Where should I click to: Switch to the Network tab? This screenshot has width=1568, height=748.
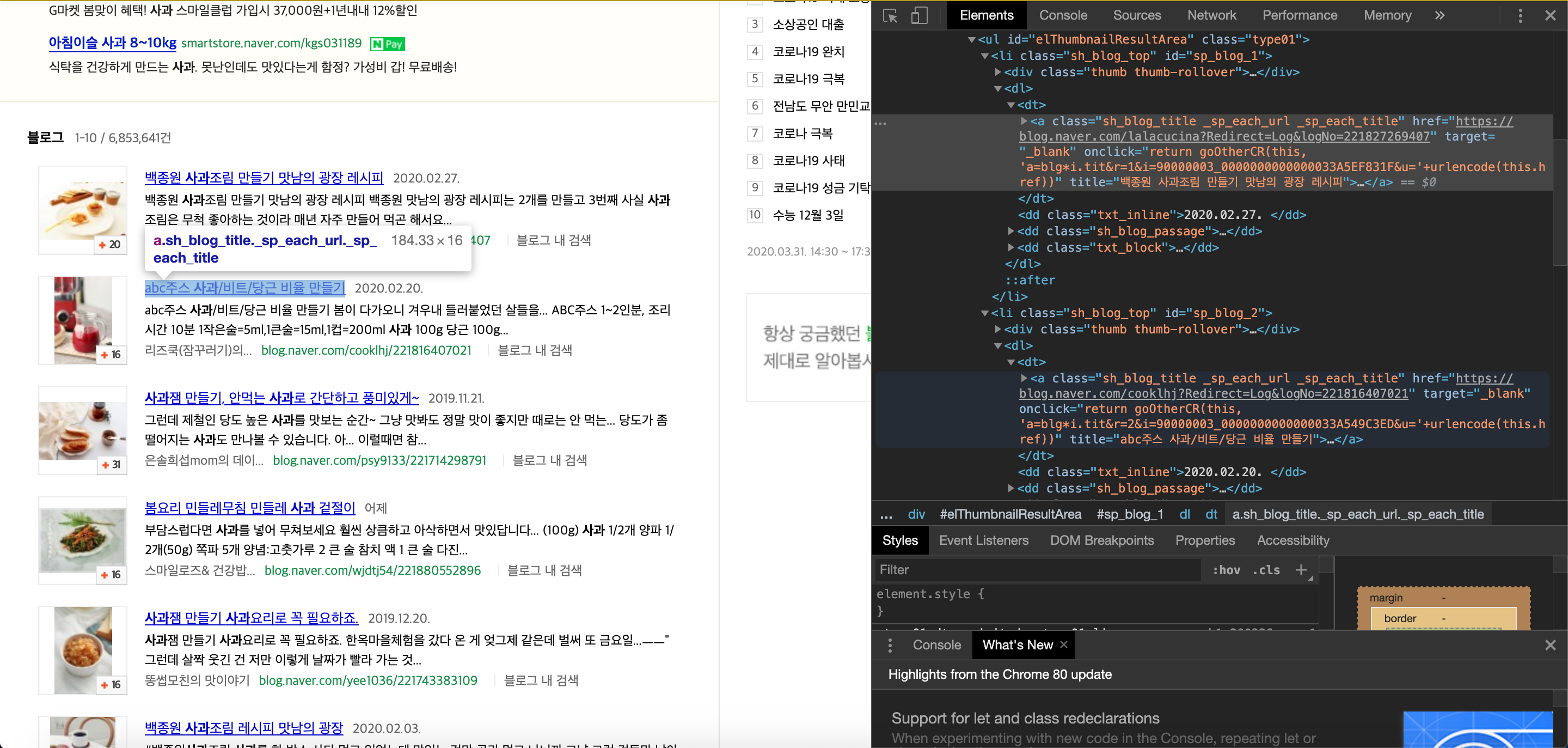(x=1211, y=15)
